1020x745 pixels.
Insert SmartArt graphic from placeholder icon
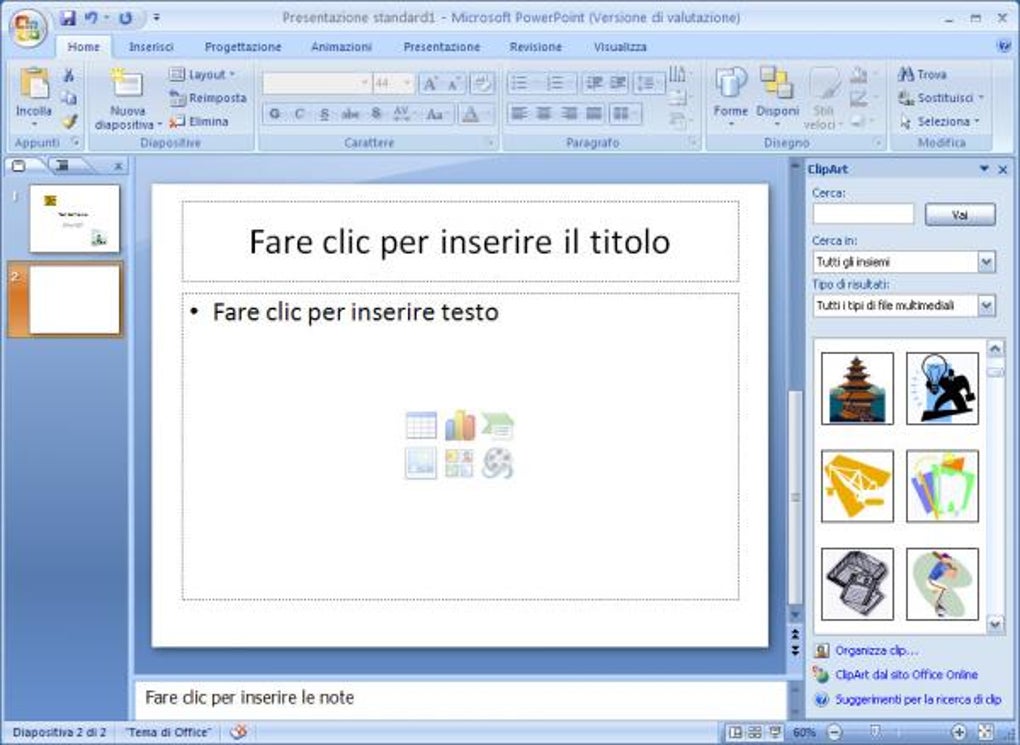(498, 426)
